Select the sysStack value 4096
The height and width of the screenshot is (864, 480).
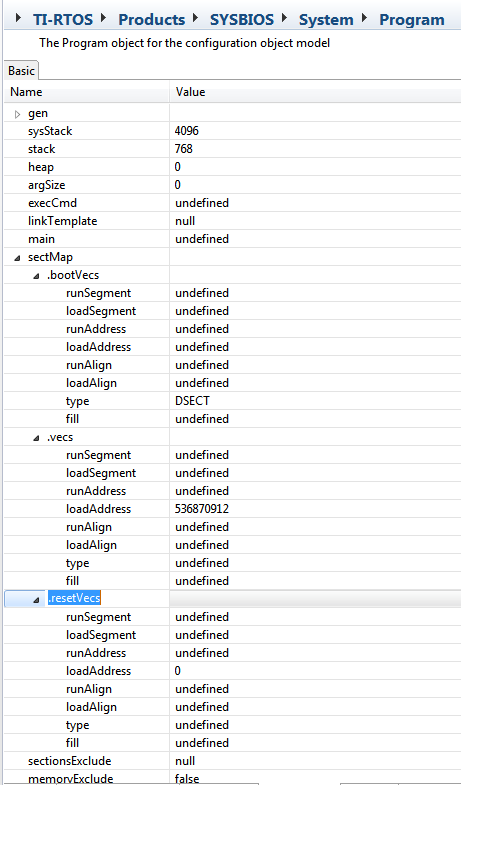(x=187, y=131)
